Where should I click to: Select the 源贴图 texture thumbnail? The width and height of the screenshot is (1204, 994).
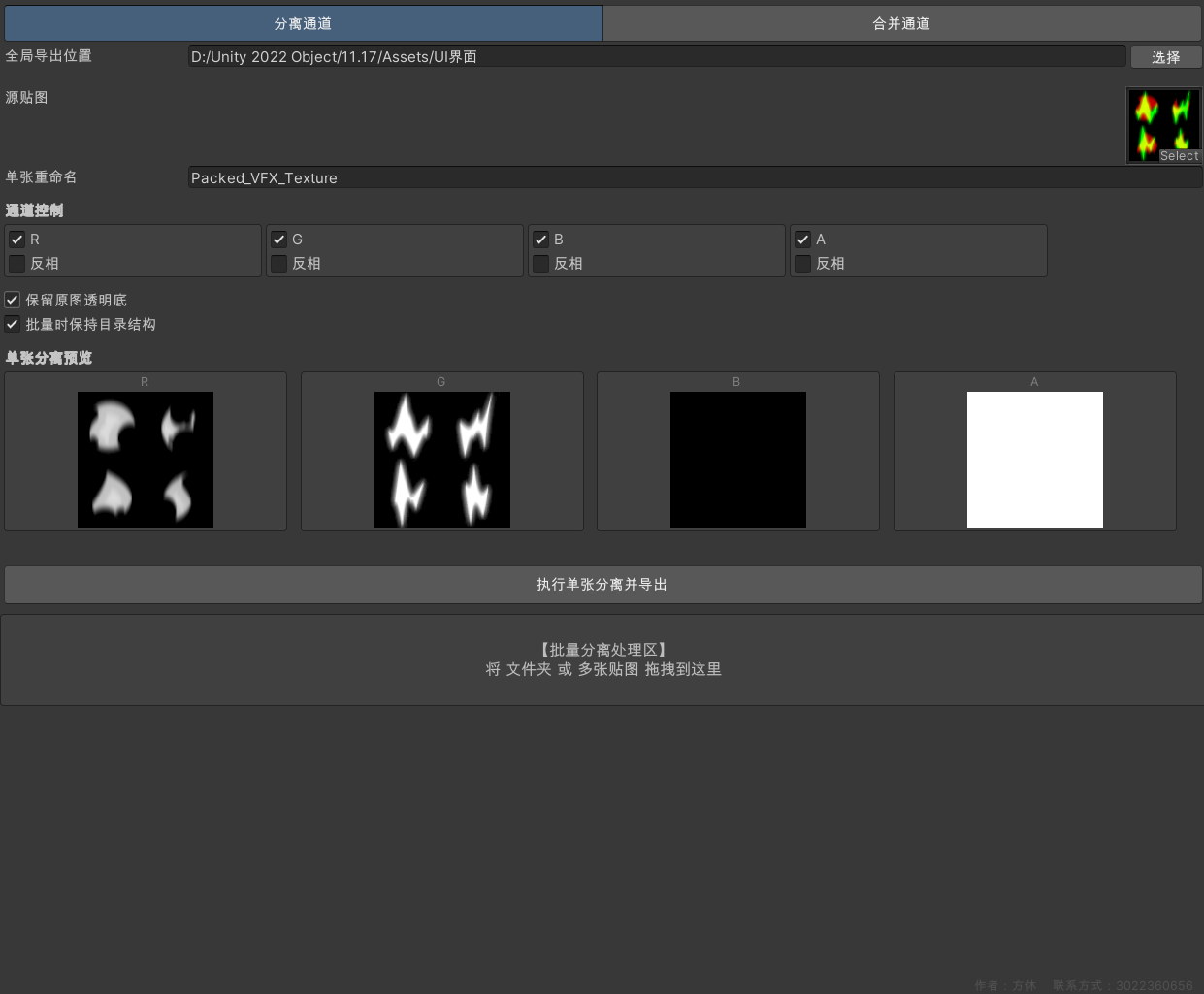[1164, 125]
